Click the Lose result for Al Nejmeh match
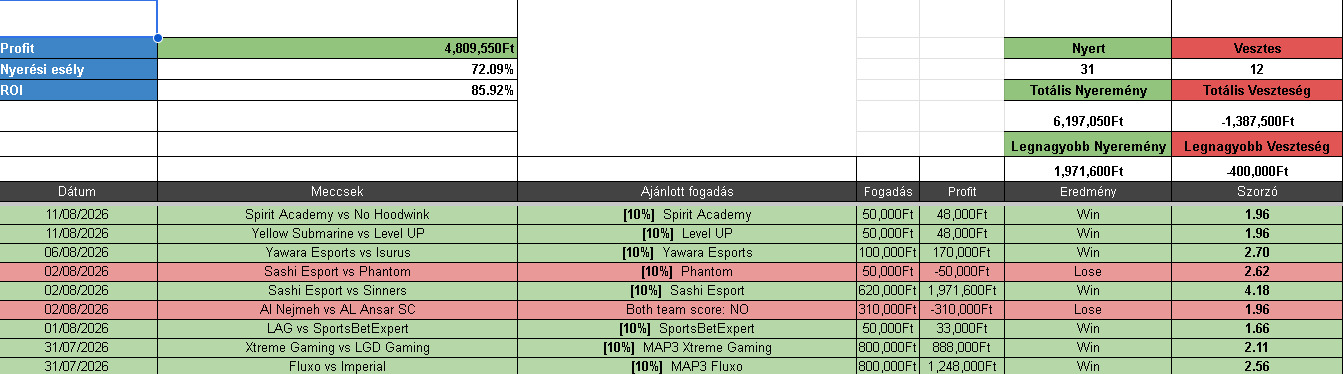Viewport: 1343px width, 374px height. click(1087, 309)
